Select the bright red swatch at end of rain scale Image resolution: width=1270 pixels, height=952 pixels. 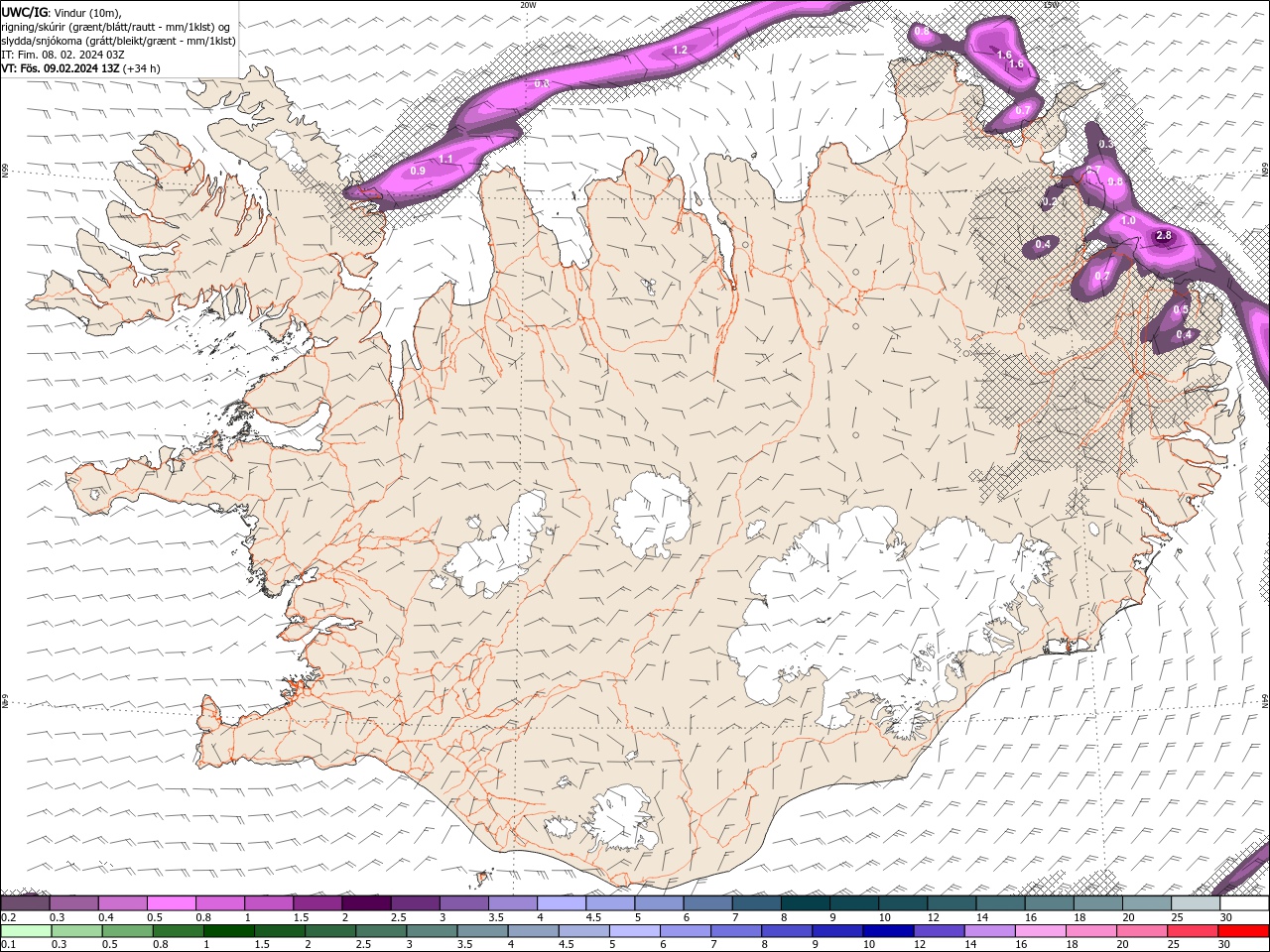(x=1244, y=931)
